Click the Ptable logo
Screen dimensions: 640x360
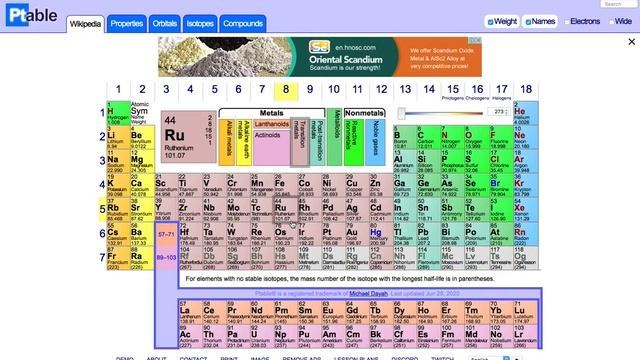coord(31,15)
